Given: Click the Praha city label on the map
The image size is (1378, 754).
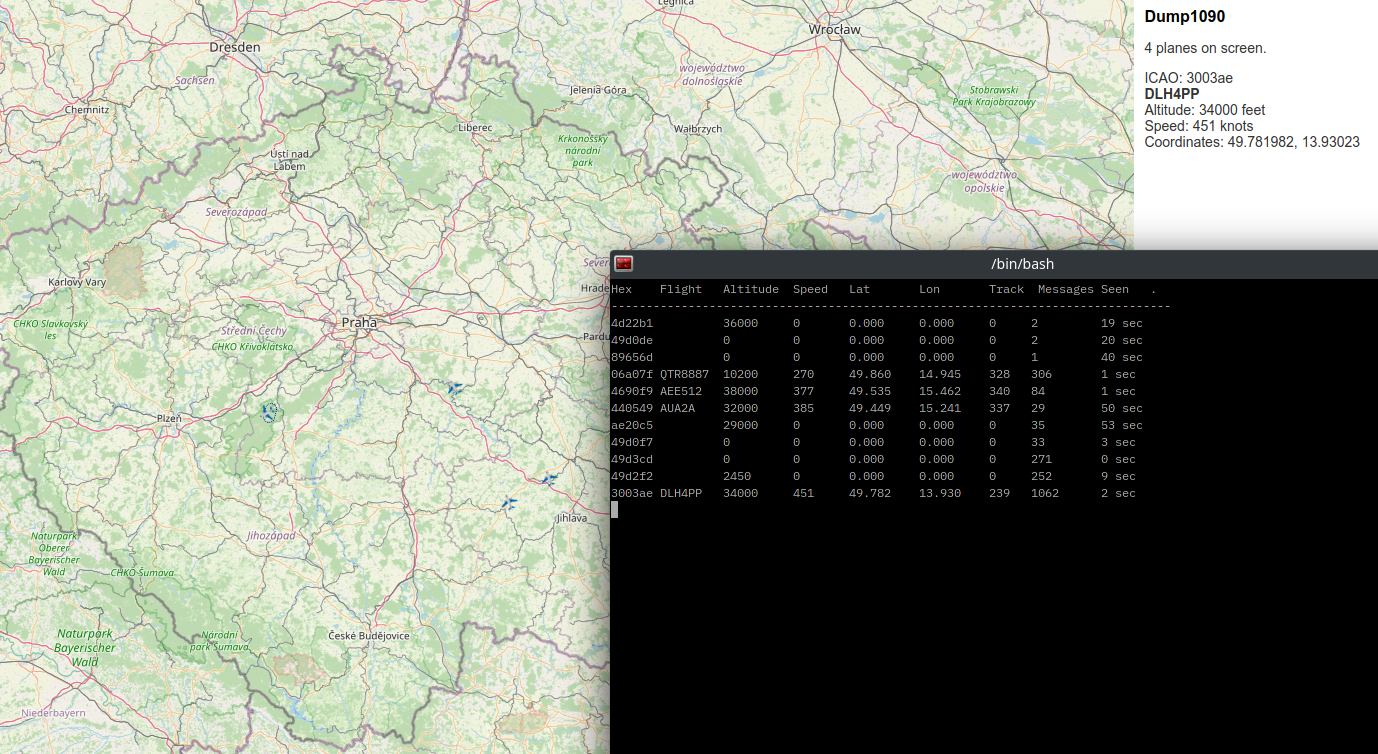Looking at the screenshot, I should [359, 323].
